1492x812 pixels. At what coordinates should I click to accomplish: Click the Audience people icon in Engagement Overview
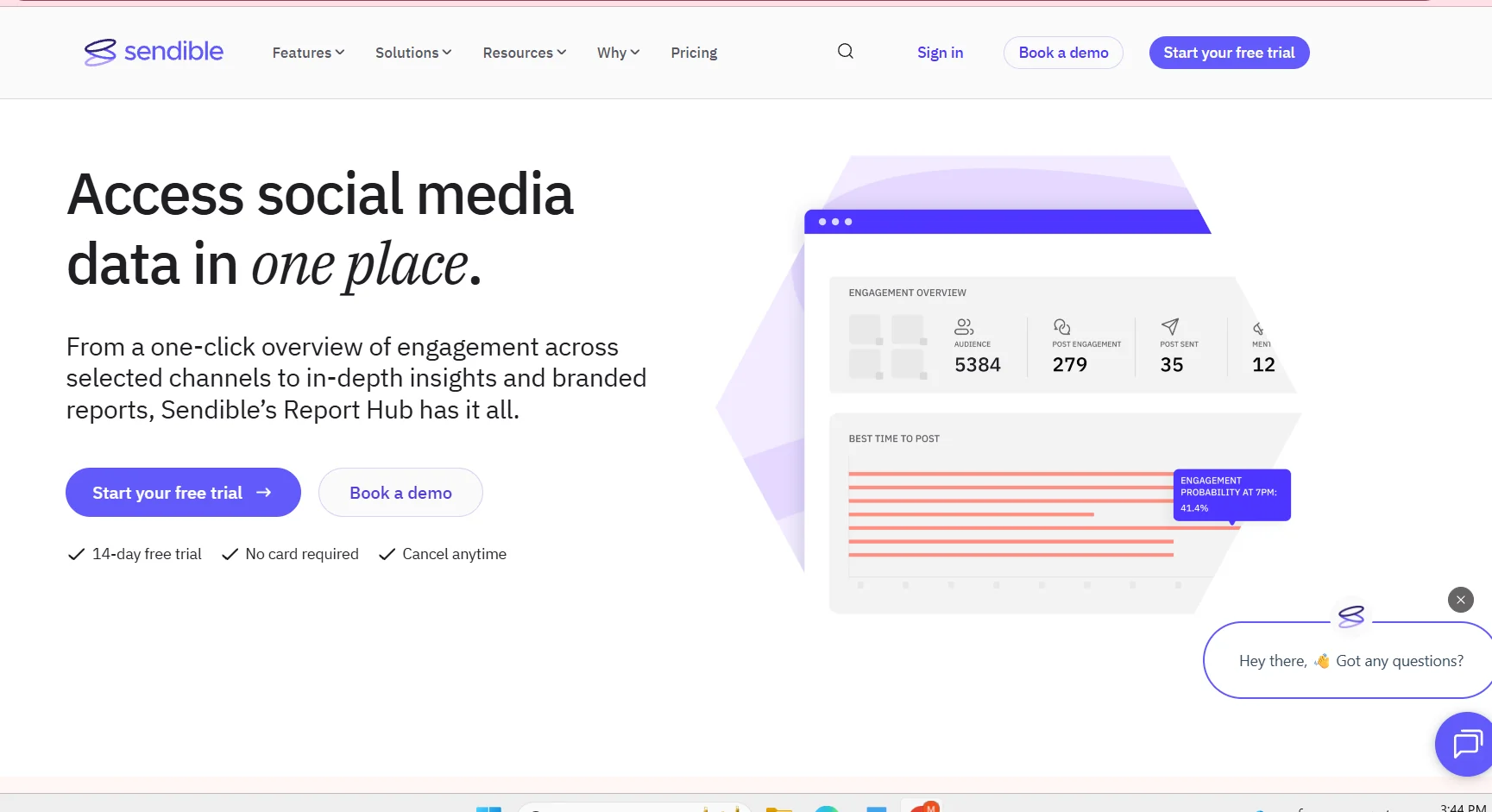[964, 327]
